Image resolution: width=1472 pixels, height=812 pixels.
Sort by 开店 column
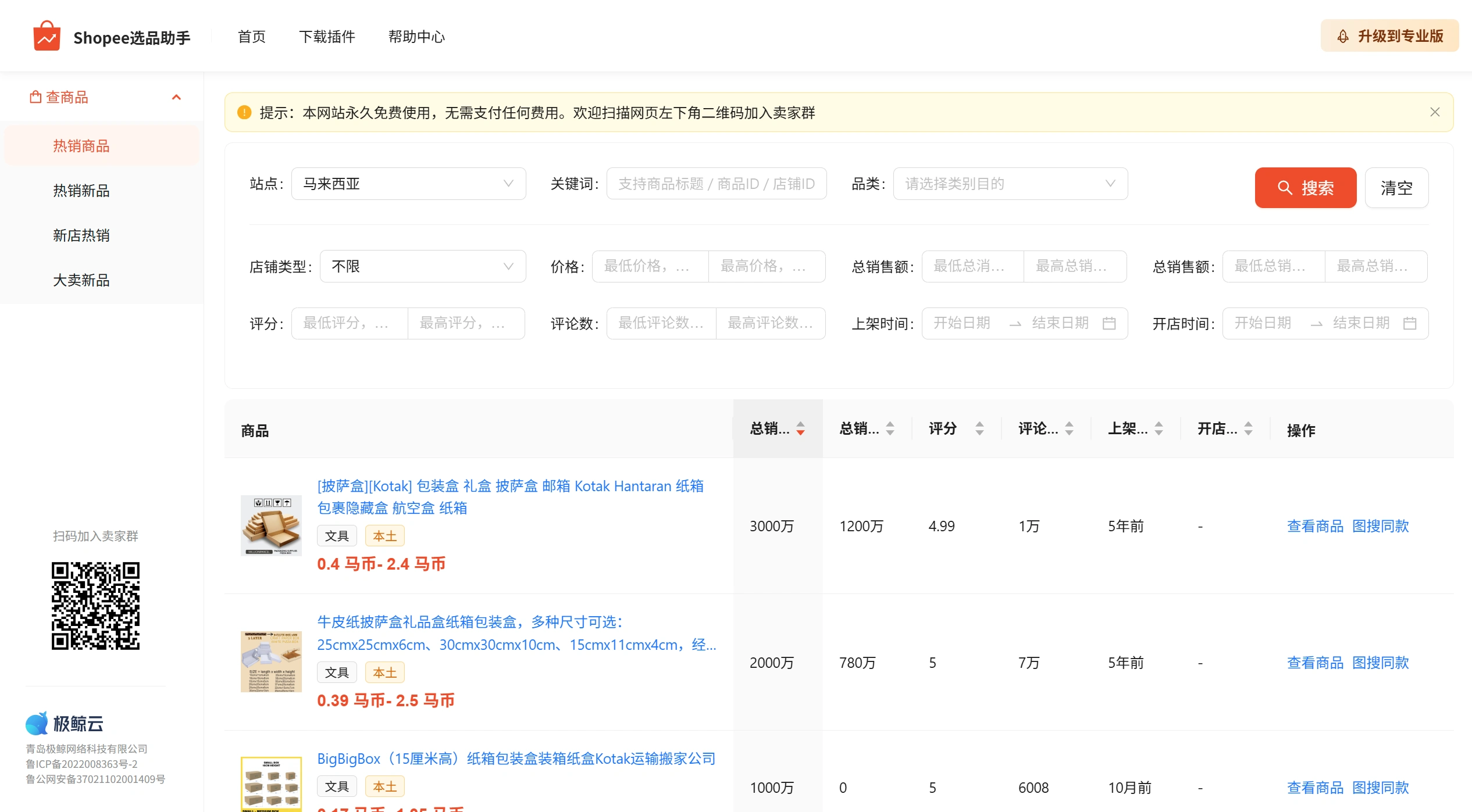pos(1248,429)
